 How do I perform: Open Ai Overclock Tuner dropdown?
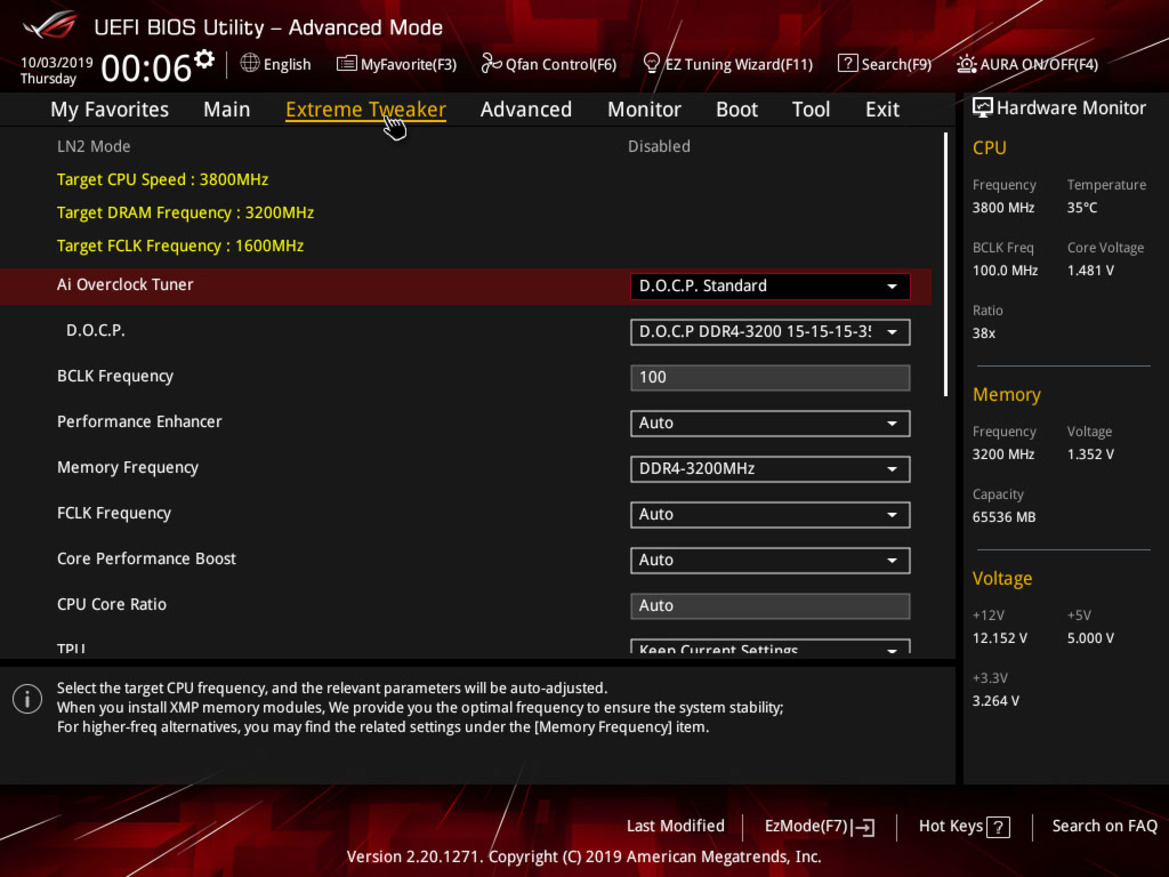point(769,286)
